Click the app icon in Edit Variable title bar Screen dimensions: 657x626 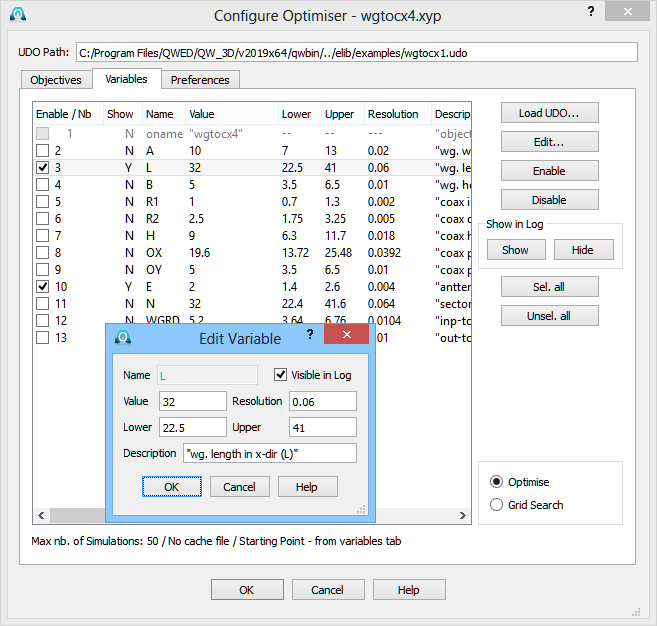point(123,337)
